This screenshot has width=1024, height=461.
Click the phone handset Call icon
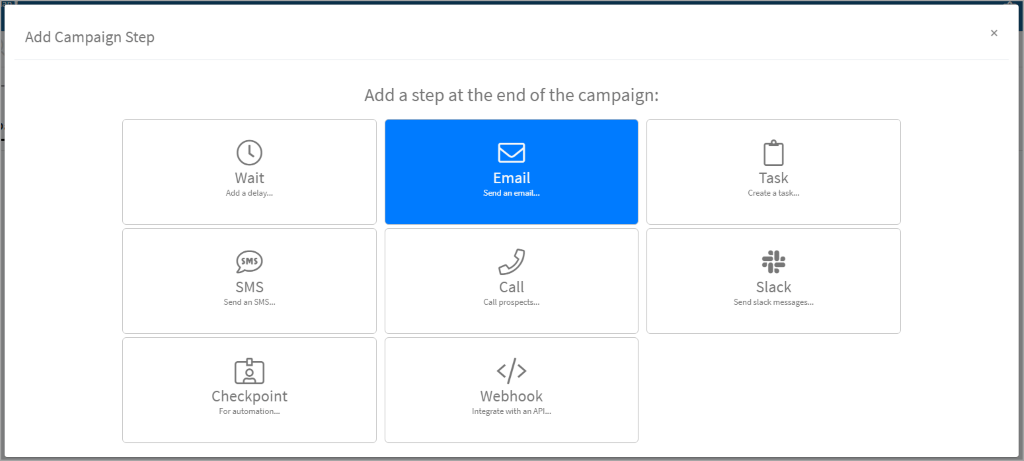coord(511,262)
